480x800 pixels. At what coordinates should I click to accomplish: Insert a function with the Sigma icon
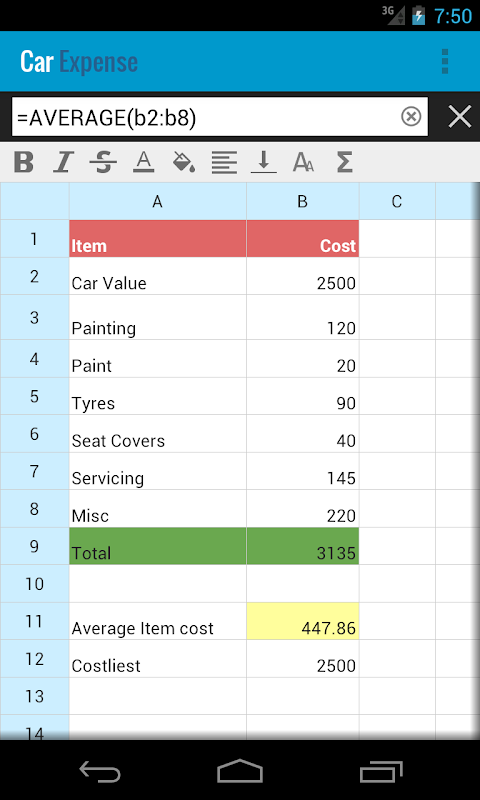(x=344, y=163)
